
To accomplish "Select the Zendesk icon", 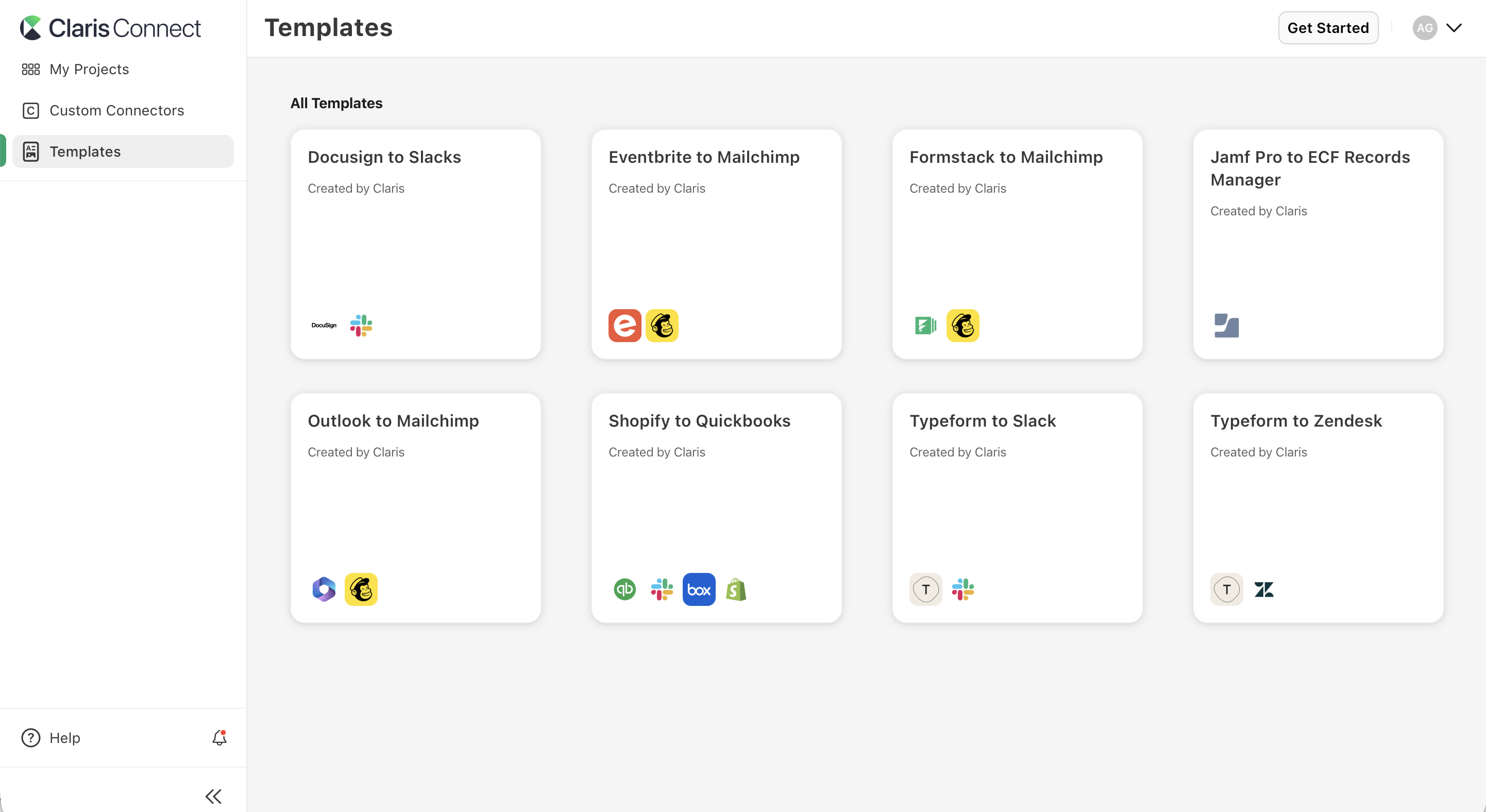I will pyautogui.click(x=1263, y=589).
